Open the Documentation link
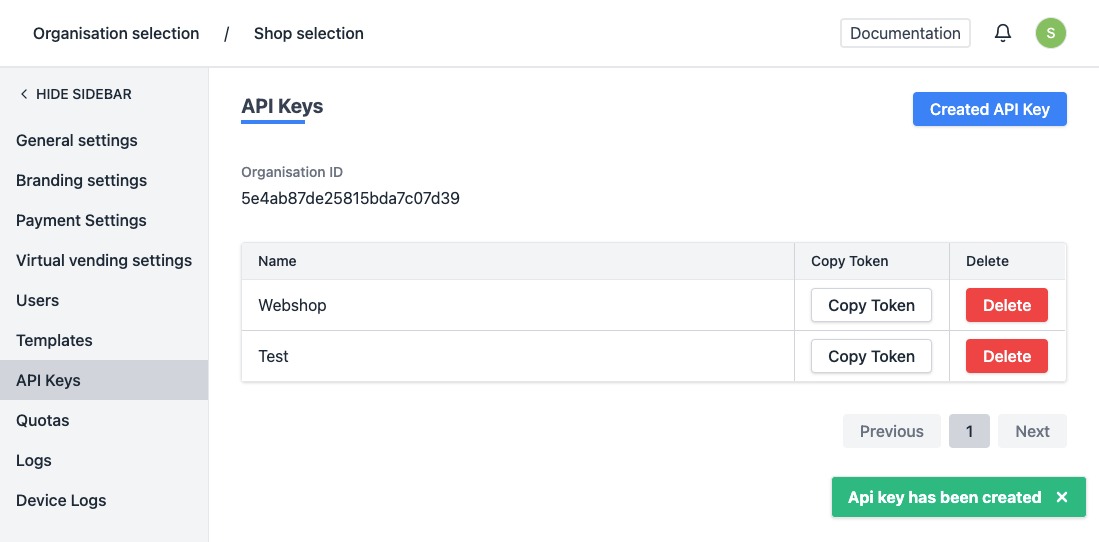 pyautogui.click(x=905, y=33)
